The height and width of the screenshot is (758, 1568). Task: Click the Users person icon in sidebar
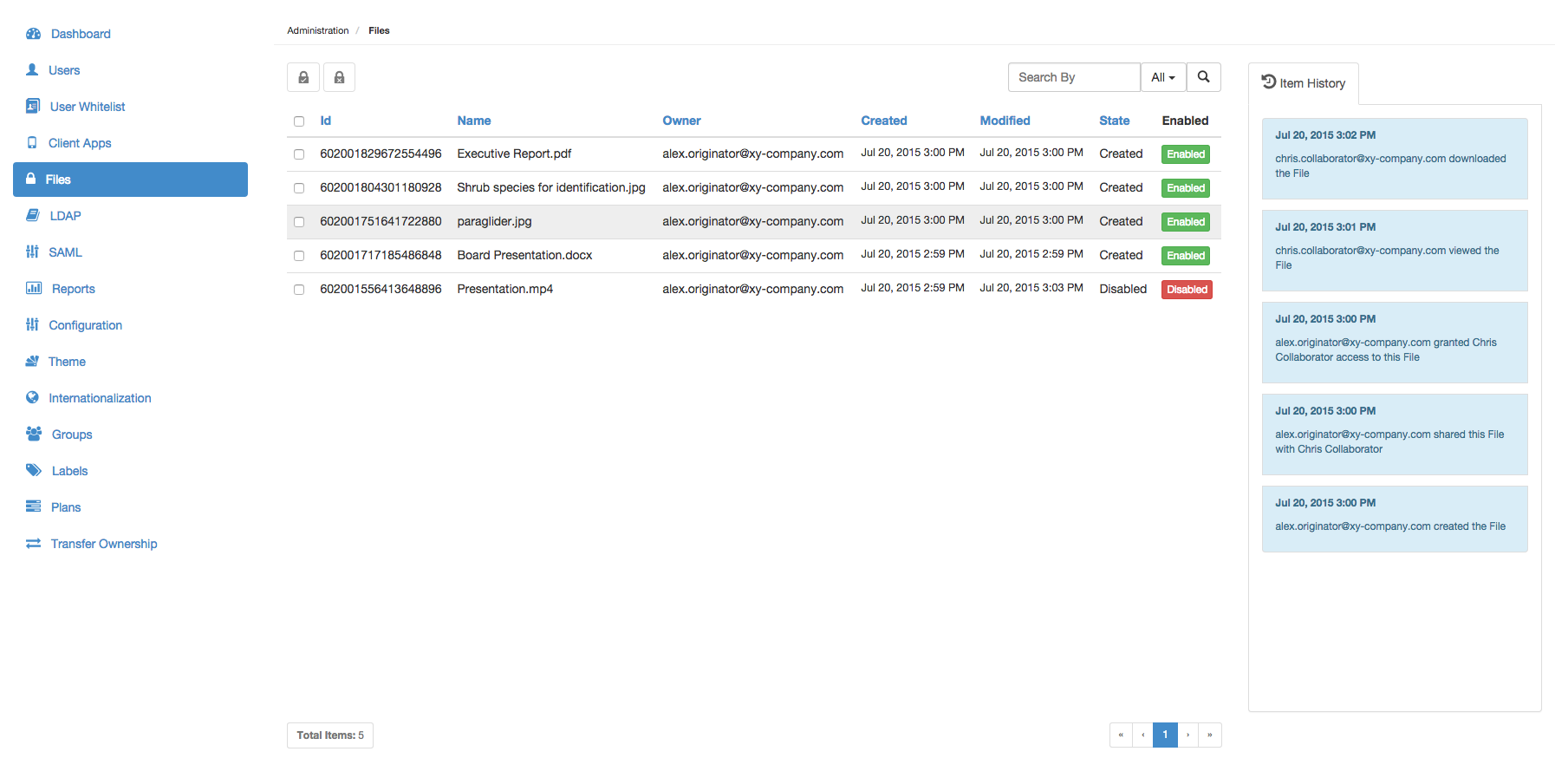point(32,70)
